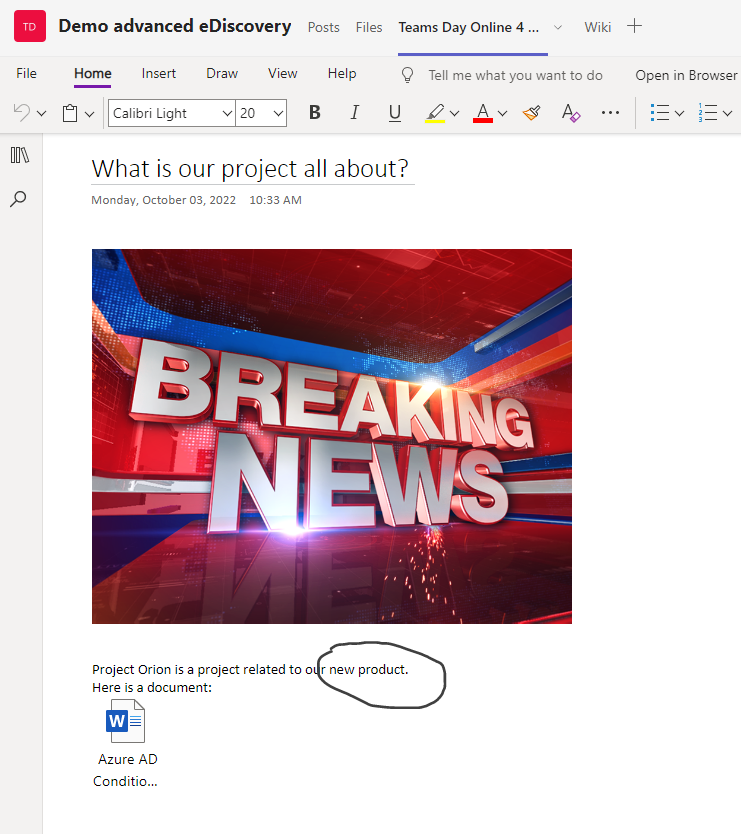Click the search magnifier in left sidebar

tap(18, 199)
